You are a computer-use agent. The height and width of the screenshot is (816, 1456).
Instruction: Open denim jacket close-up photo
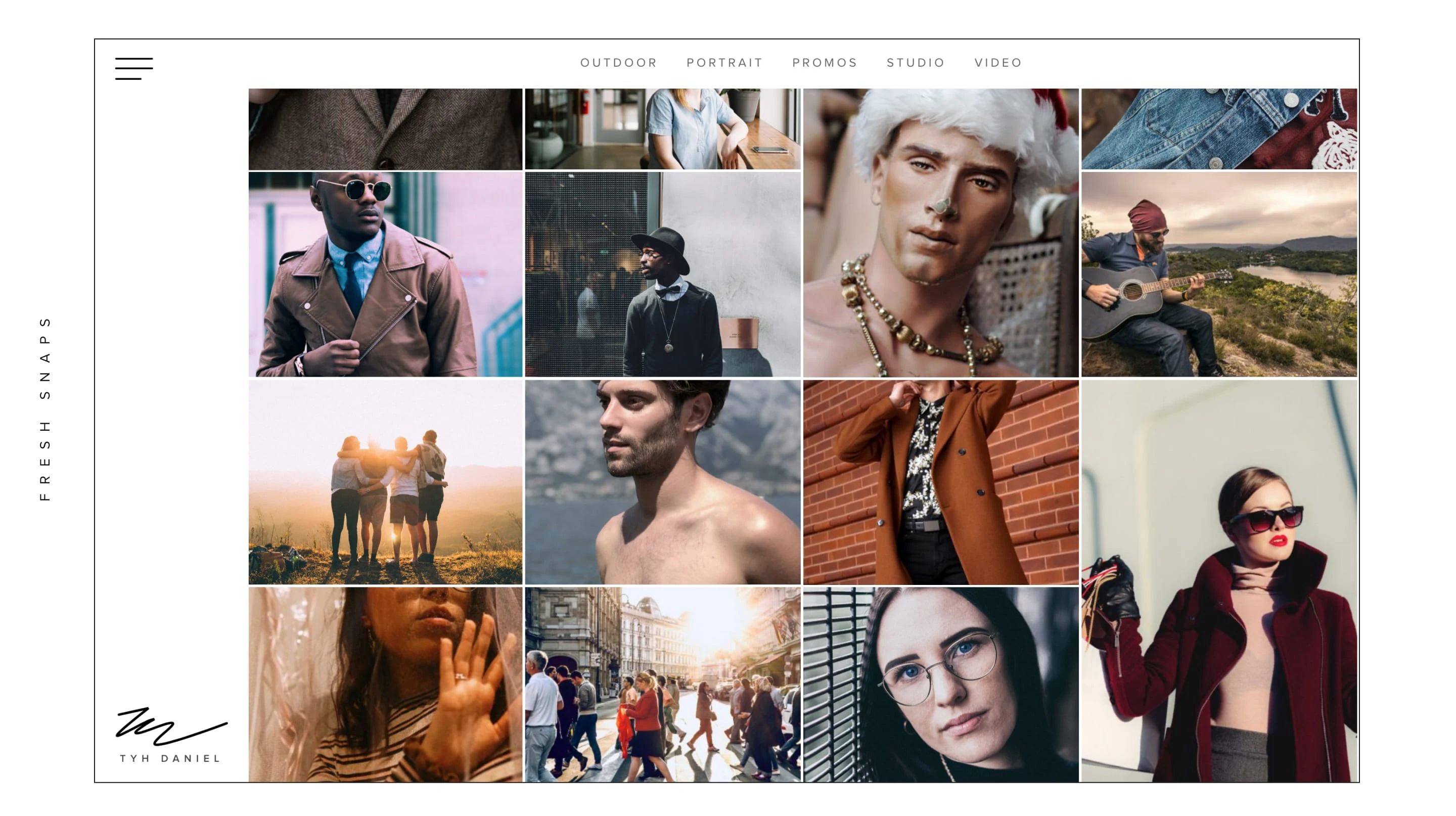click(x=1218, y=128)
